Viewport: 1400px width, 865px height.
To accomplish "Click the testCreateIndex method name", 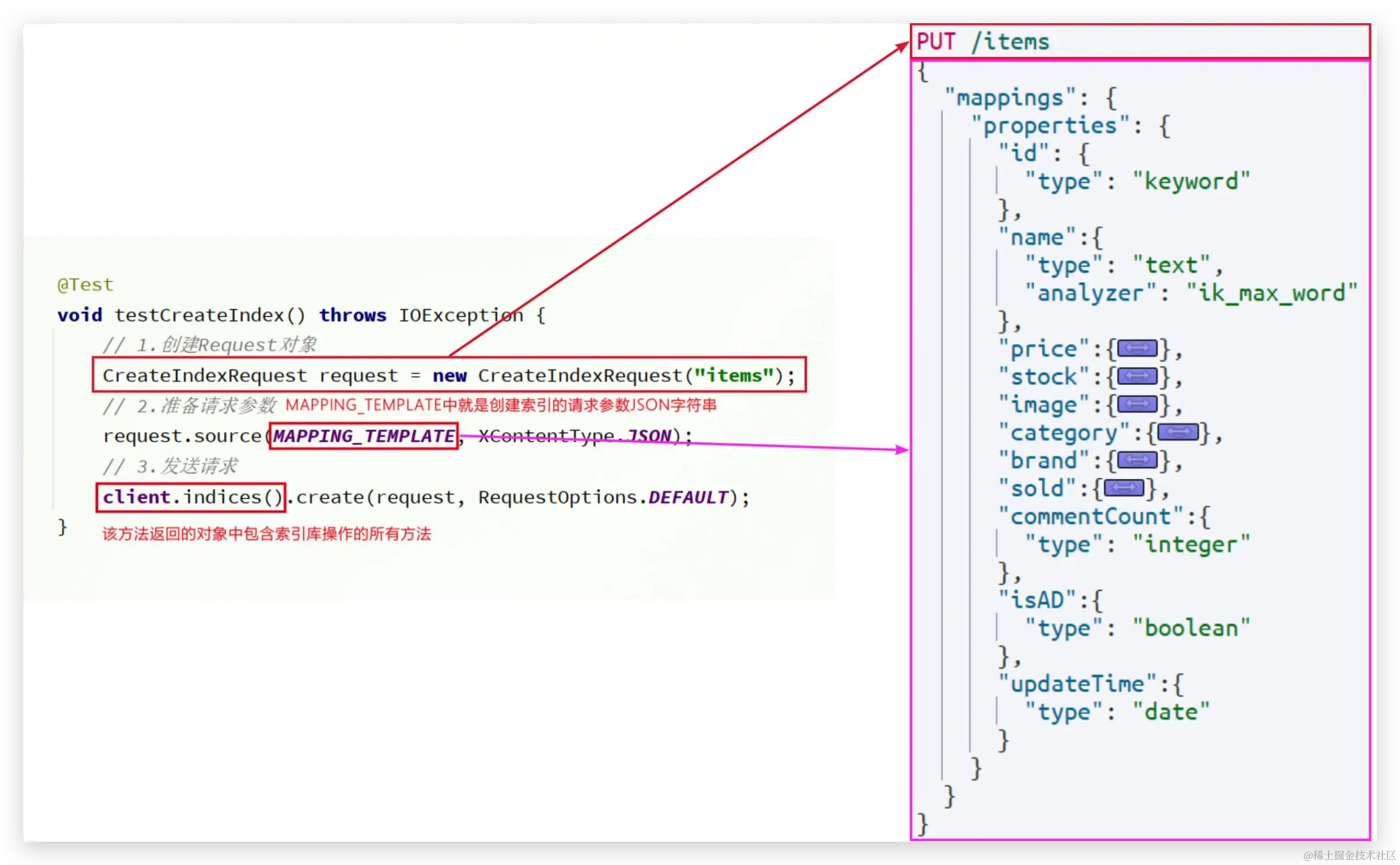I will pos(199,315).
